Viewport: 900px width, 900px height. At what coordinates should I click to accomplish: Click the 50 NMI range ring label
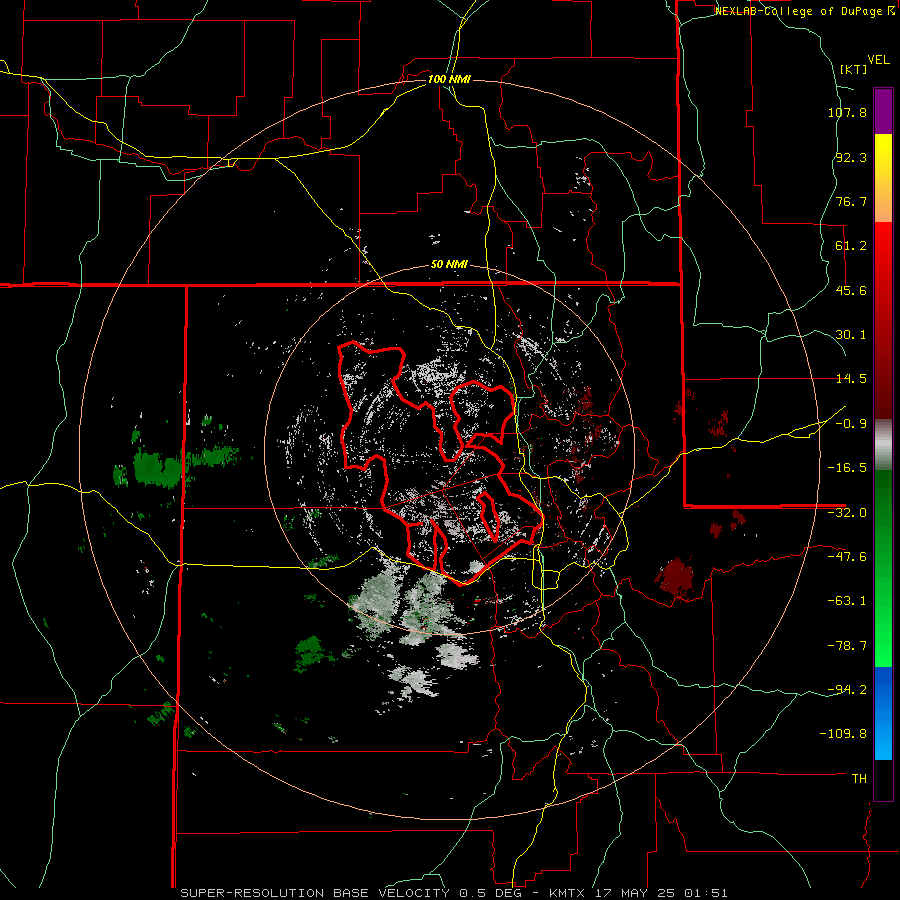pyautogui.click(x=449, y=265)
